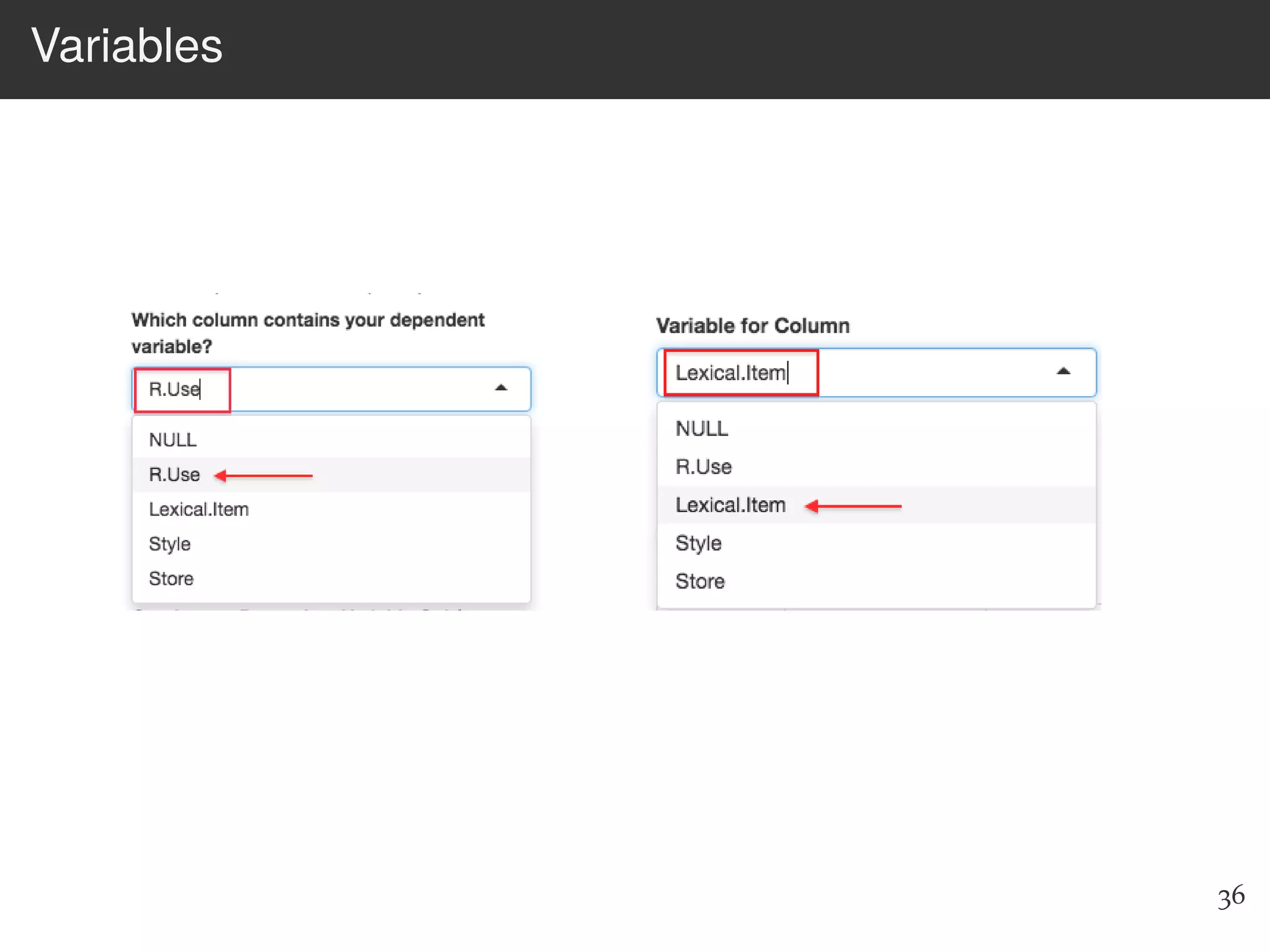Click the dependent variable question label
This screenshot has width=1270, height=952.
click(308, 333)
